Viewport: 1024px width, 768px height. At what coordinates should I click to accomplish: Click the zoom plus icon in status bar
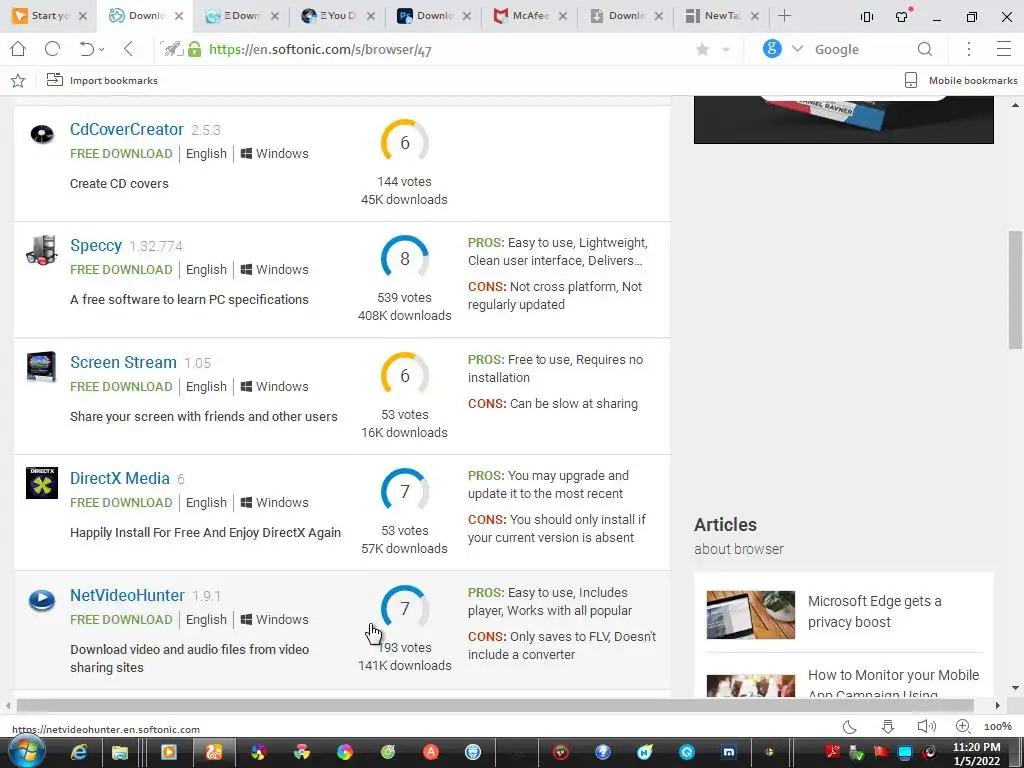963,726
